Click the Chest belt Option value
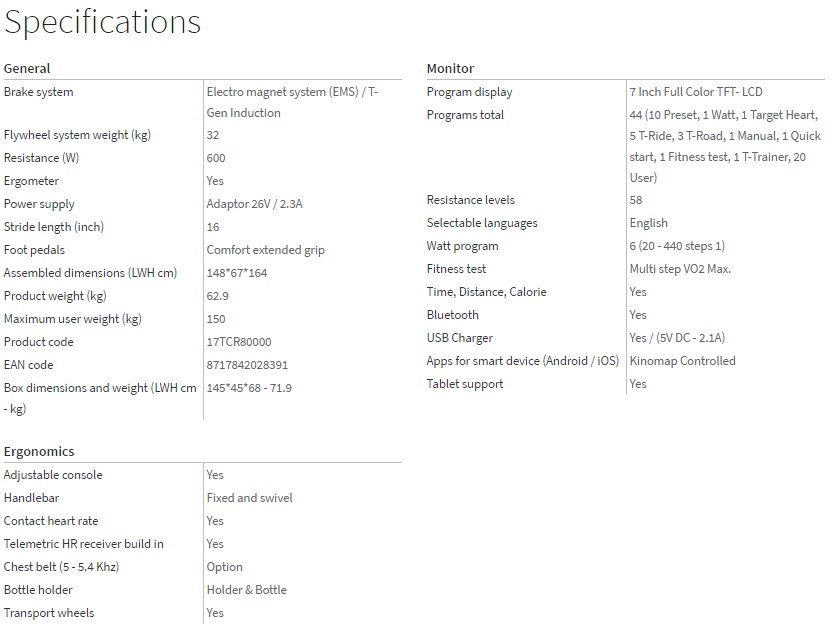Viewport: 837px width, 628px height. tap(225, 567)
